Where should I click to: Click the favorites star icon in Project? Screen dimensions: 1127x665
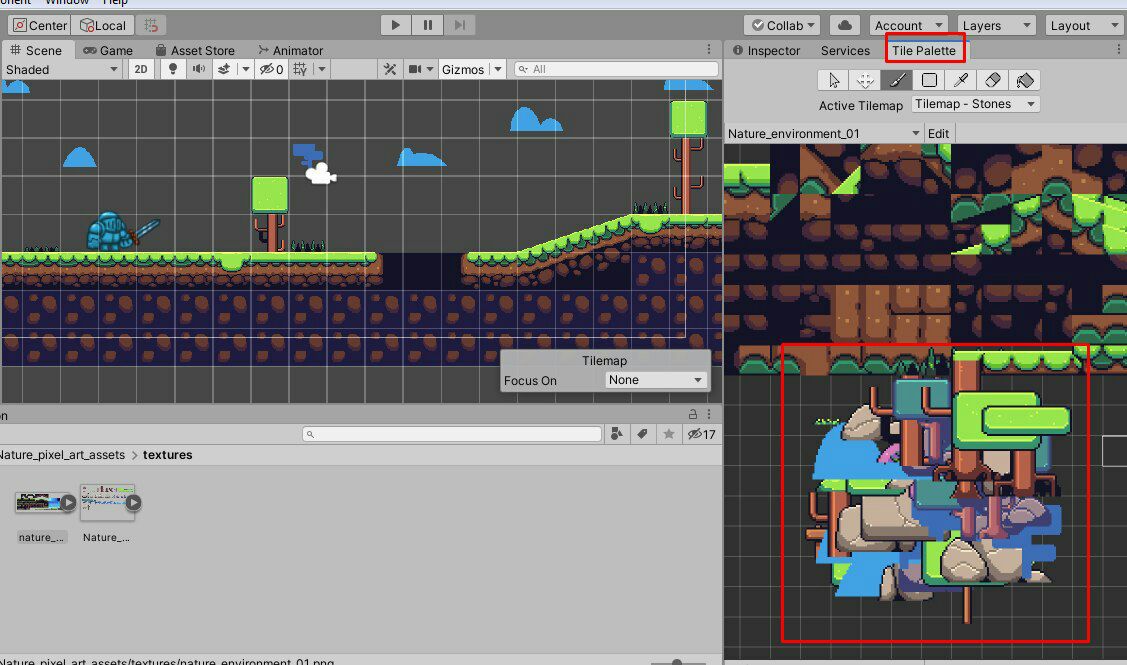click(668, 434)
